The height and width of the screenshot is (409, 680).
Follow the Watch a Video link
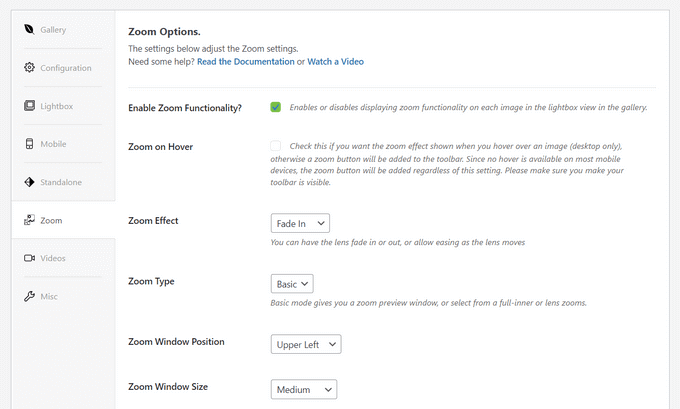pyautogui.click(x=335, y=62)
